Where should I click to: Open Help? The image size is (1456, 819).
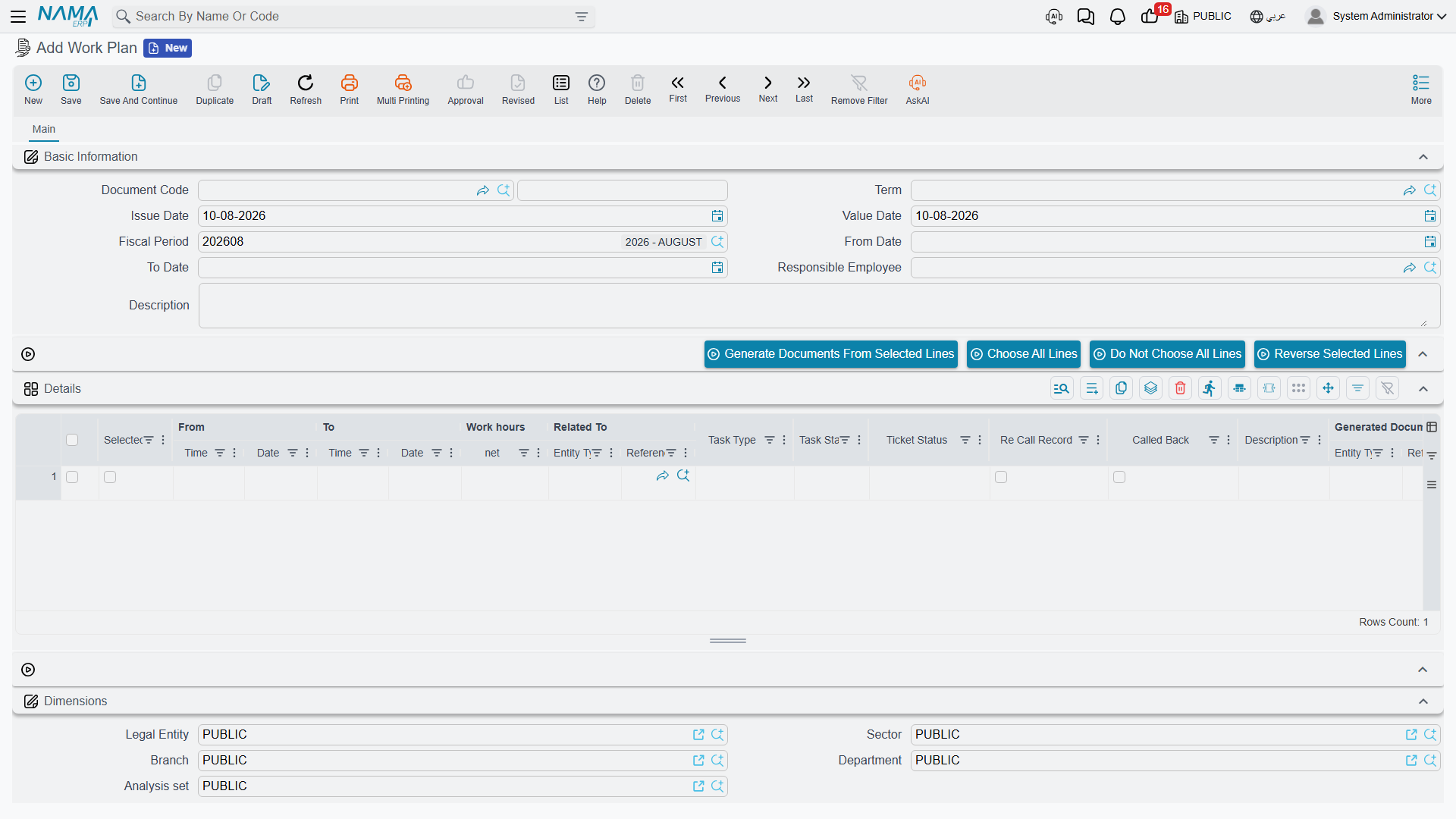(597, 89)
